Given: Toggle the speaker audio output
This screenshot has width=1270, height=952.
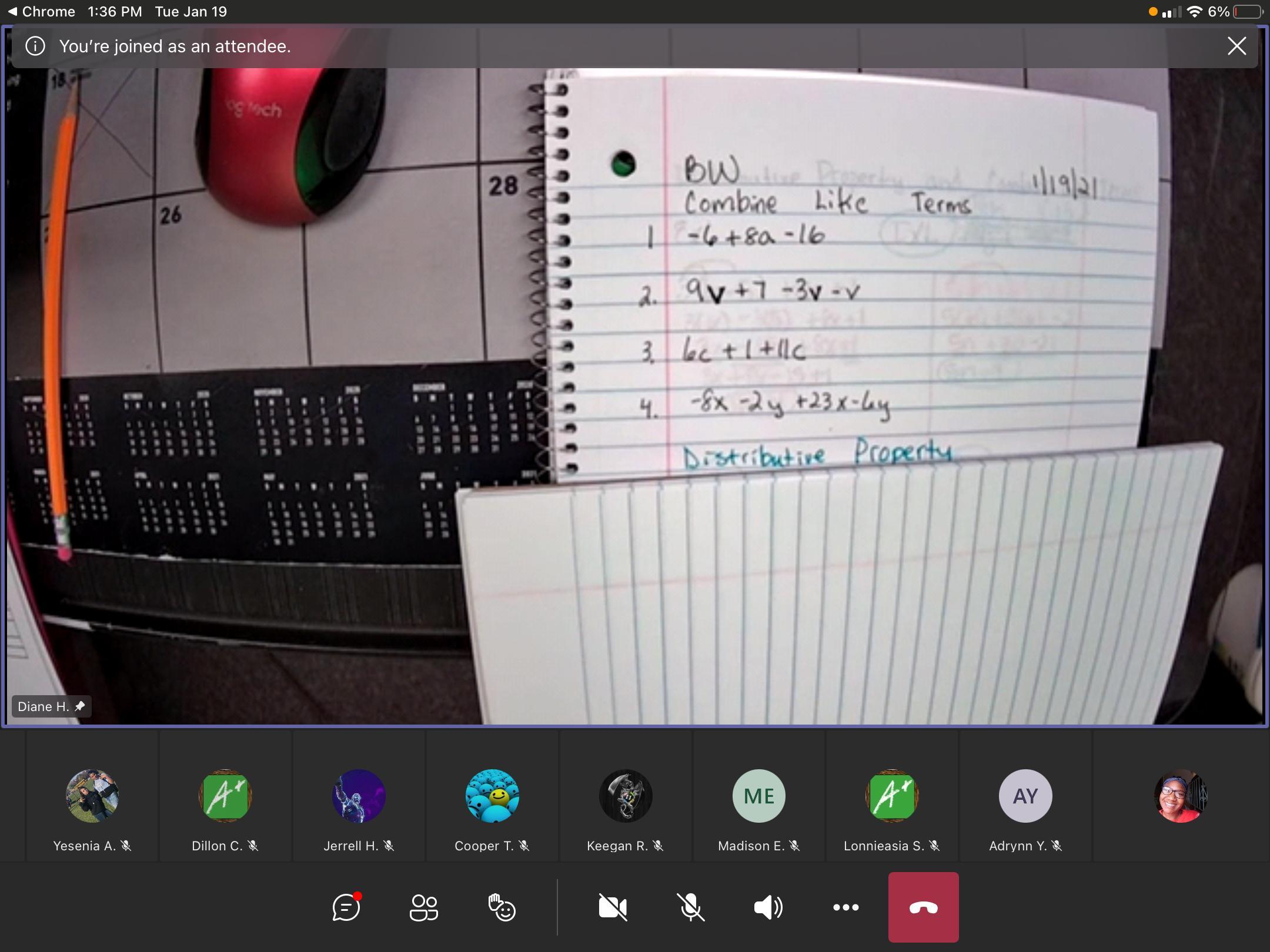Looking at the screenshot, I should pos(768,907).
